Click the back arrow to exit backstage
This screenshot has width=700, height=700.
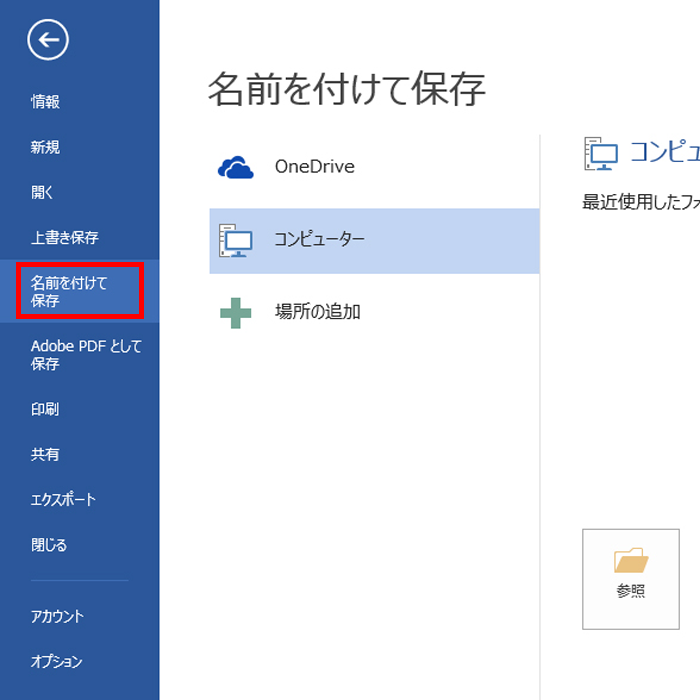pos(48,40)
